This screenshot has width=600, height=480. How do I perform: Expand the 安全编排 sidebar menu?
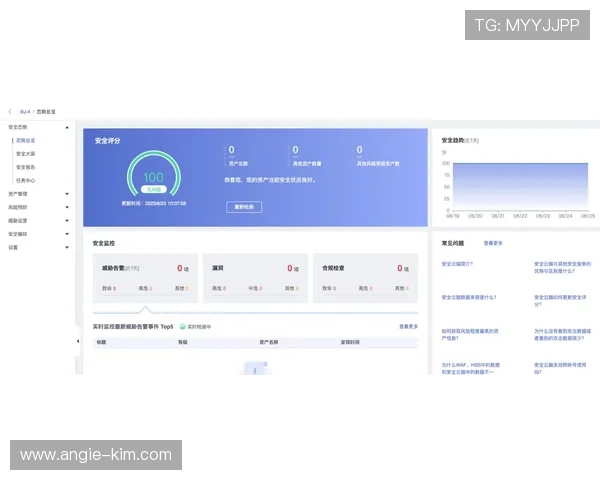(x=67, y=233)
